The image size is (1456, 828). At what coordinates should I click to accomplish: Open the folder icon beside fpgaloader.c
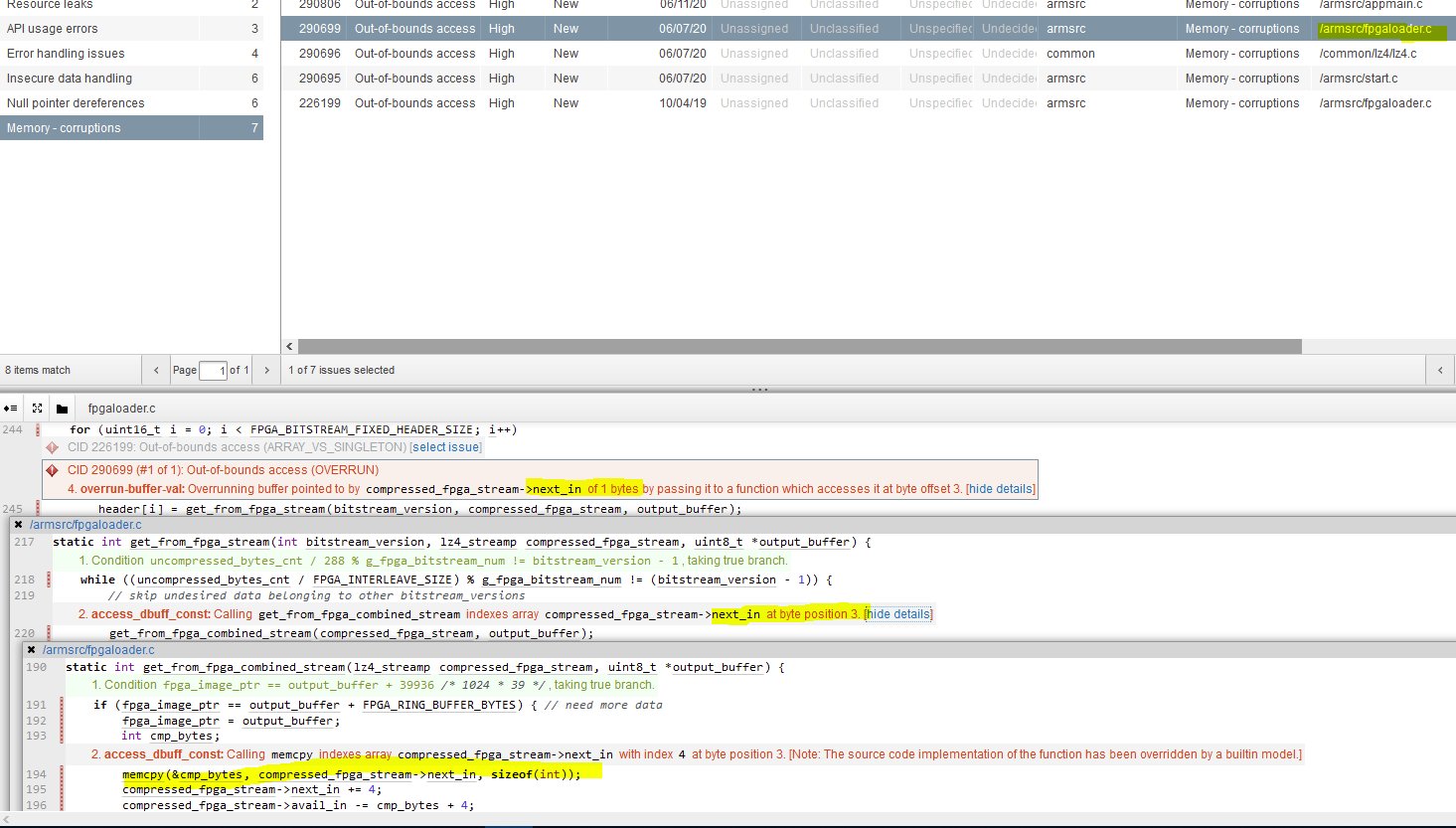point(62,408)
